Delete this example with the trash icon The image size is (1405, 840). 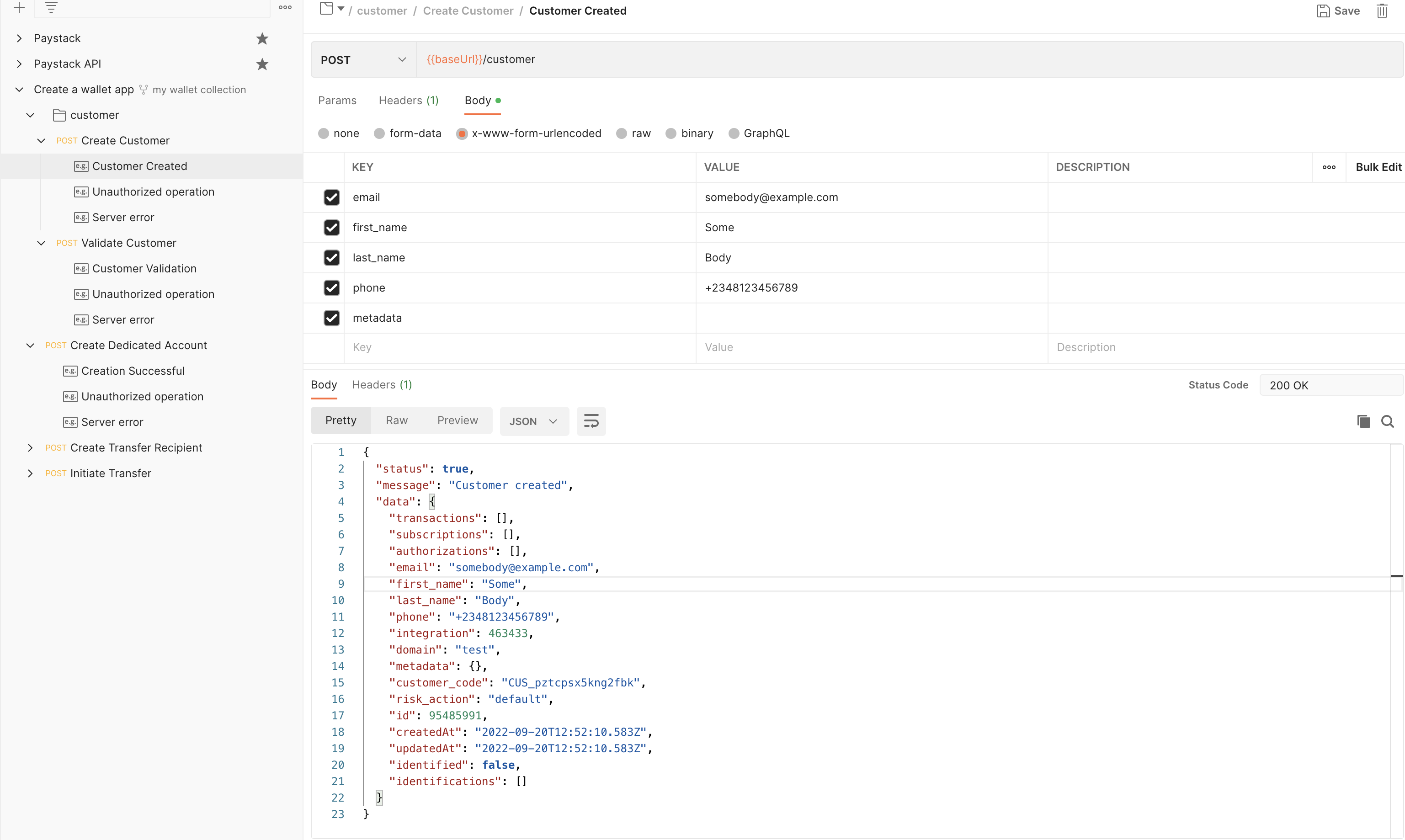[1382, 11]
